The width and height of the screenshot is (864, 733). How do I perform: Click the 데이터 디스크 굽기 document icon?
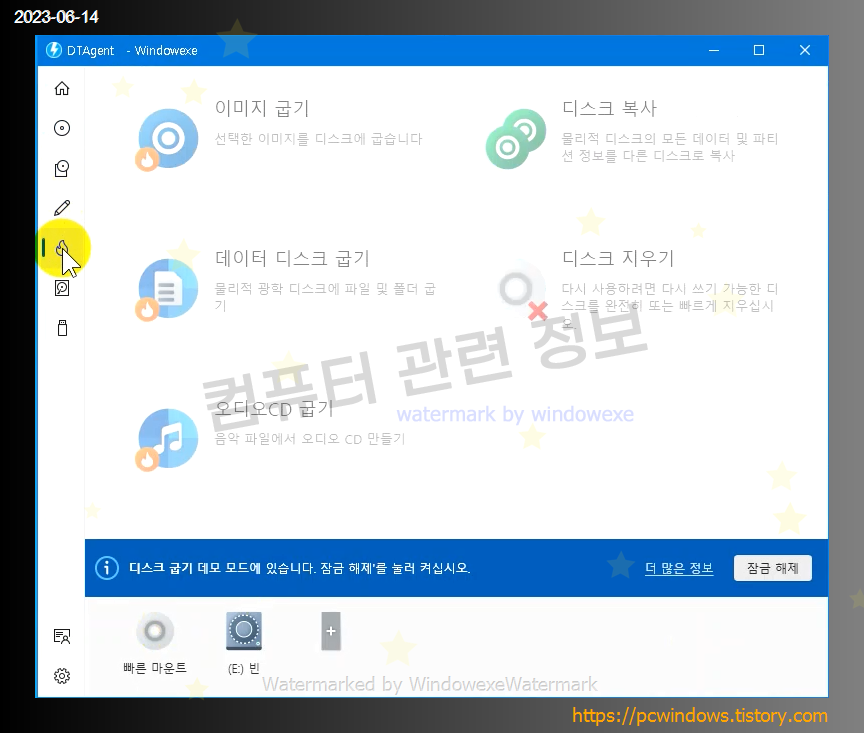point(166,288)
